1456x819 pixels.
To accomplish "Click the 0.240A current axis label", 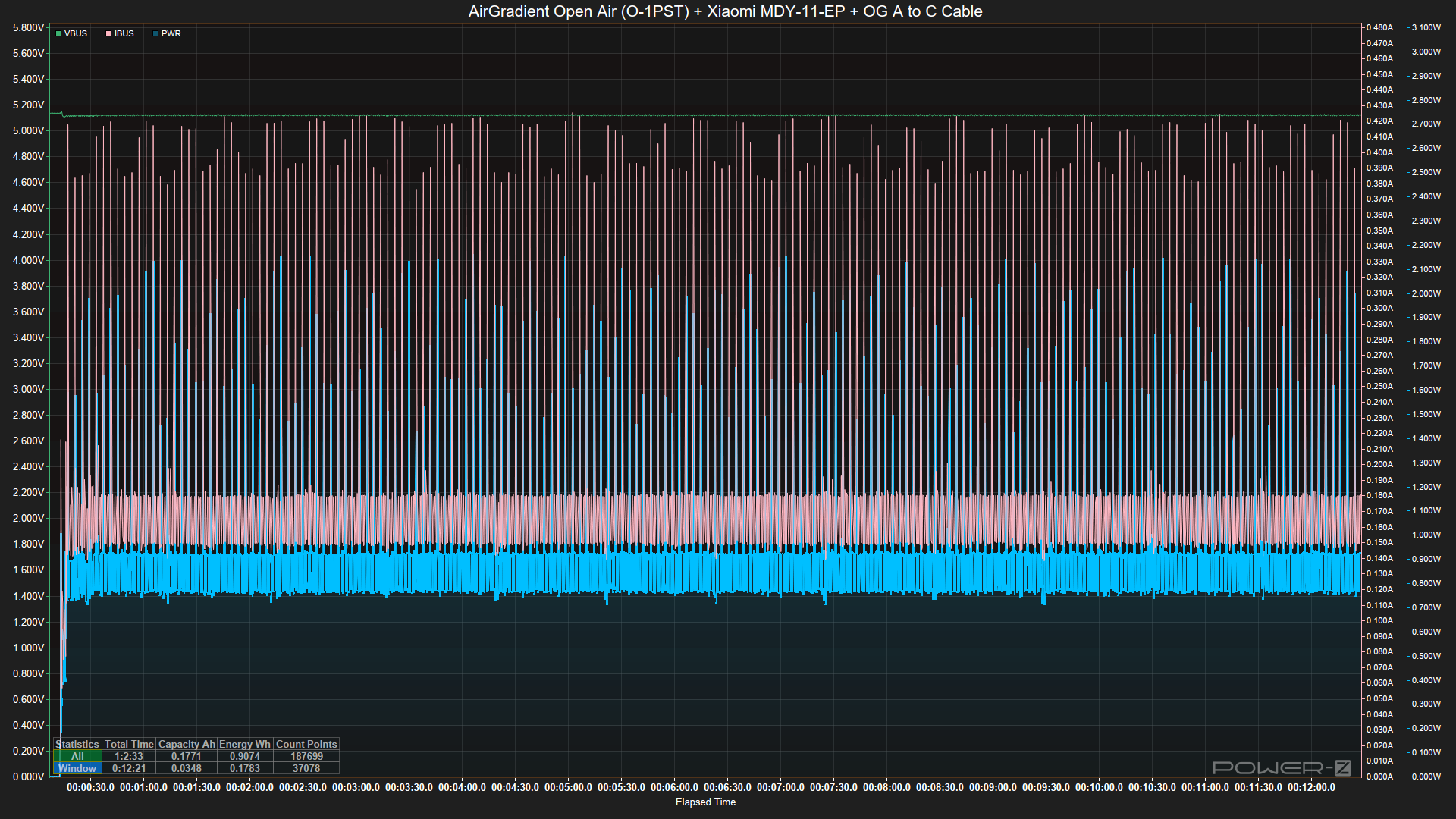I will click(x=1379, y=402).
